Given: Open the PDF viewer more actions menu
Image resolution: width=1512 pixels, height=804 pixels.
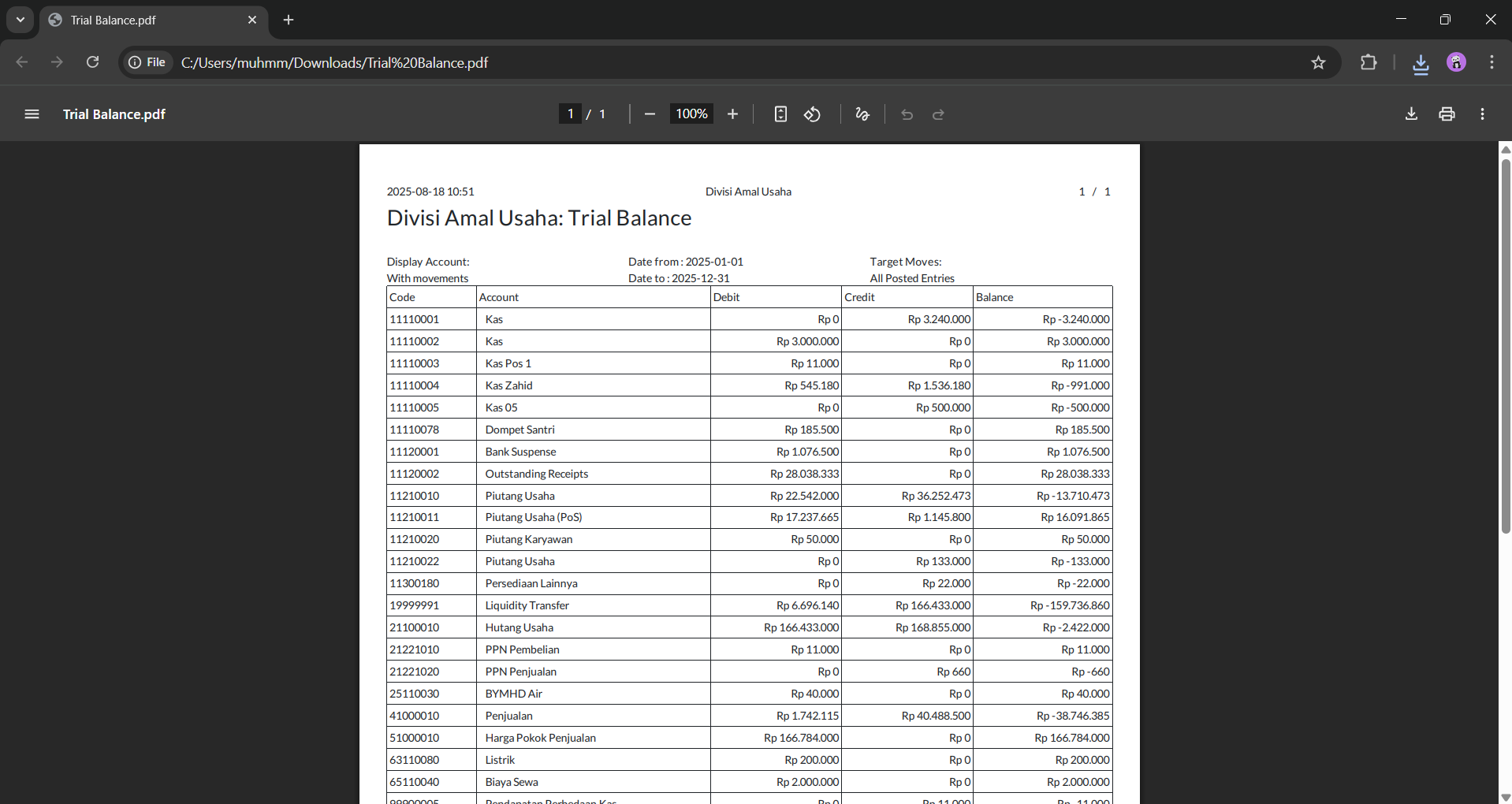Looking at the screenshot, I should coord(1483,114).
